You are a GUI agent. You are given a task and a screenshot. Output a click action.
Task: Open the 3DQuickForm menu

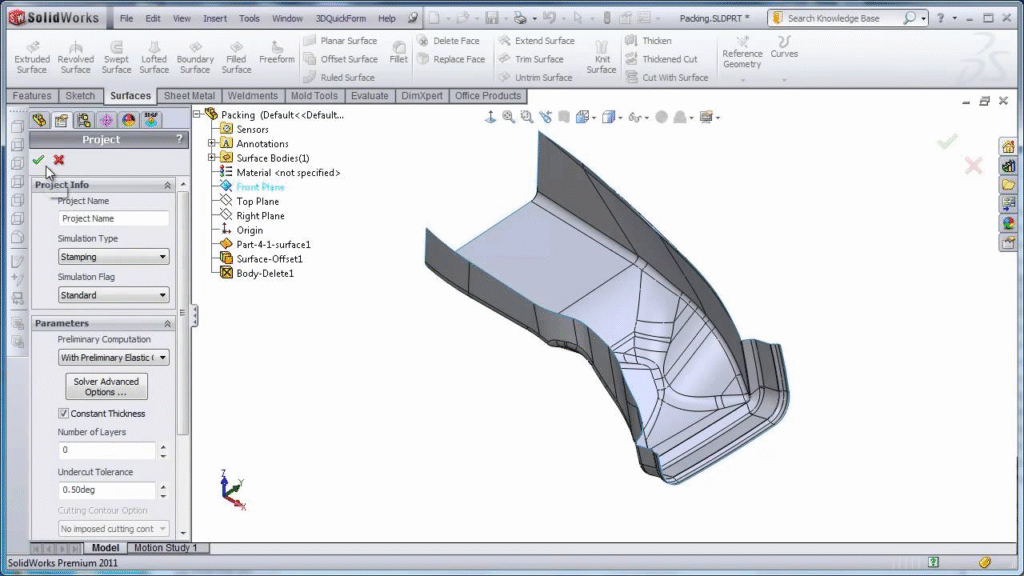click(342, 18)
